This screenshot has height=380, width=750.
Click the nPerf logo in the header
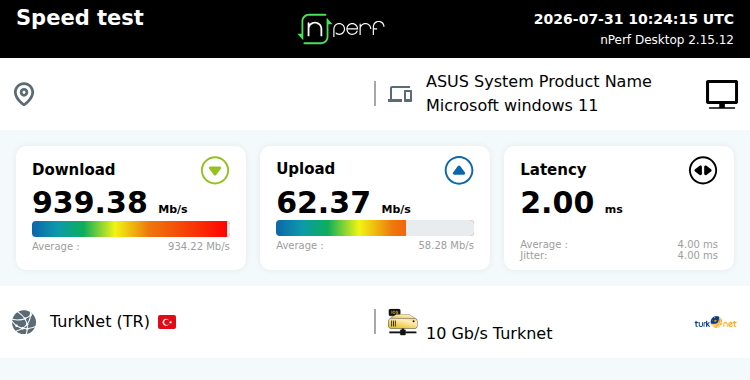click(x=341, y=29)
